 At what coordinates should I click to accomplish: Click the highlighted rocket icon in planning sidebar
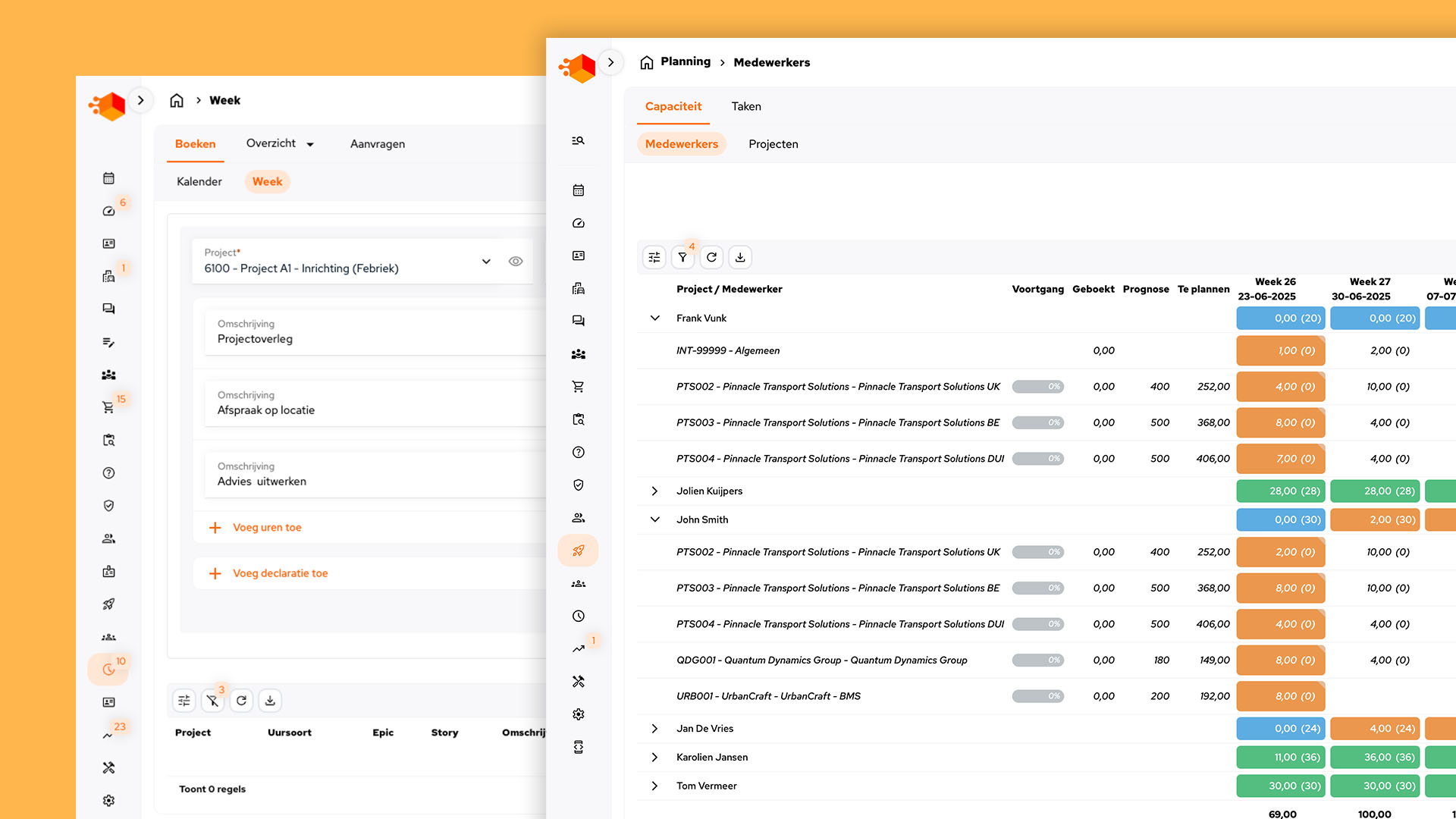[578, 551]
